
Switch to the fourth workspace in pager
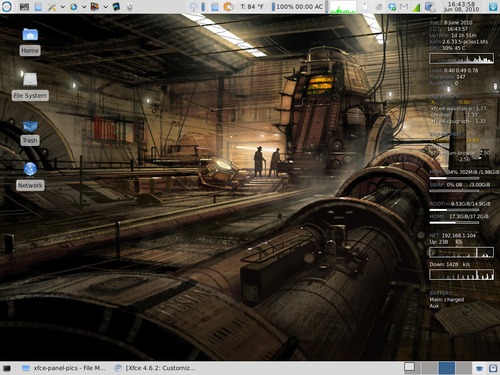pyautogui.click(x=464, y=368)
